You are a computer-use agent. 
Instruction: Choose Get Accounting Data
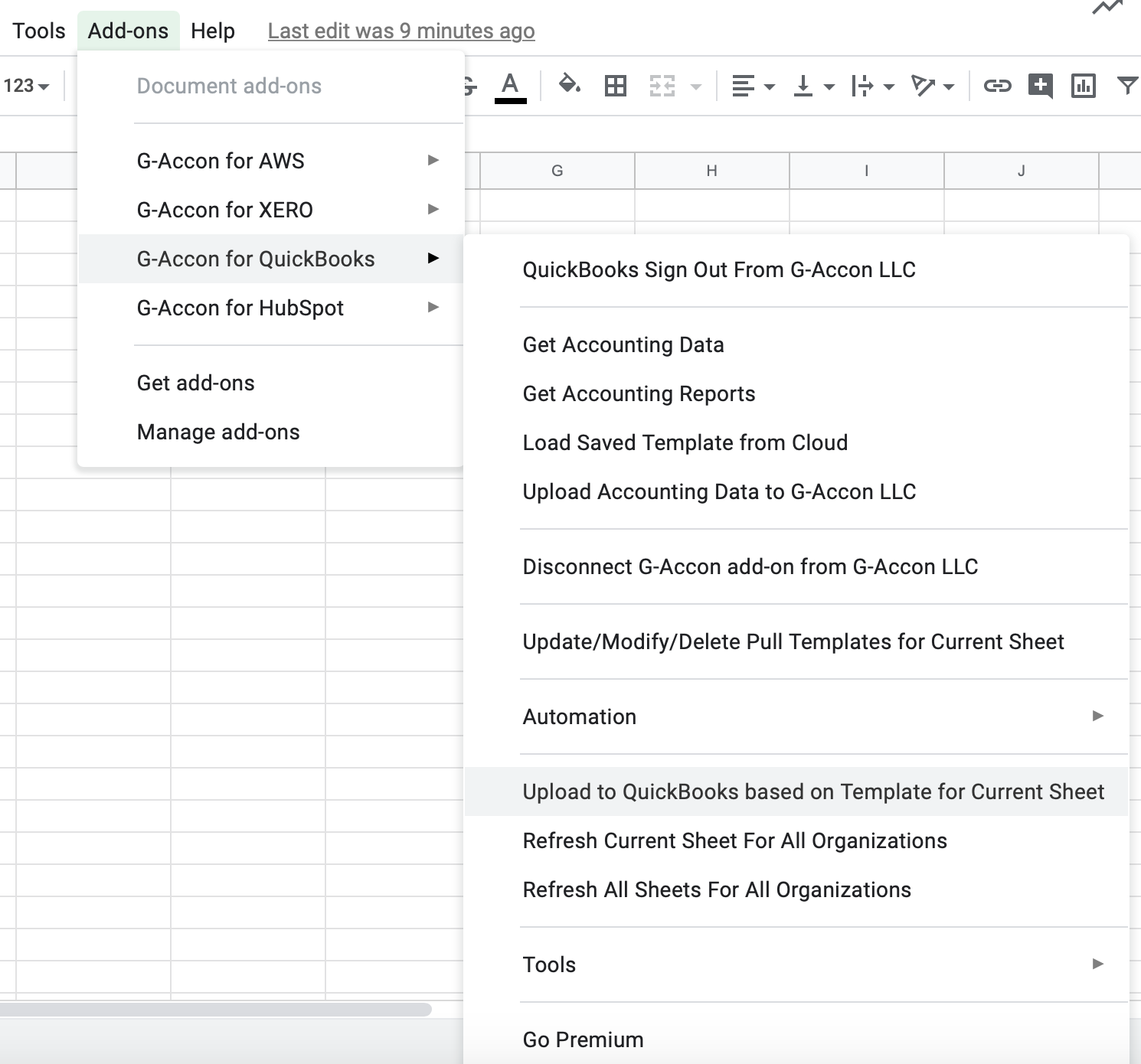pyautogui.click(x=796, y=344)
